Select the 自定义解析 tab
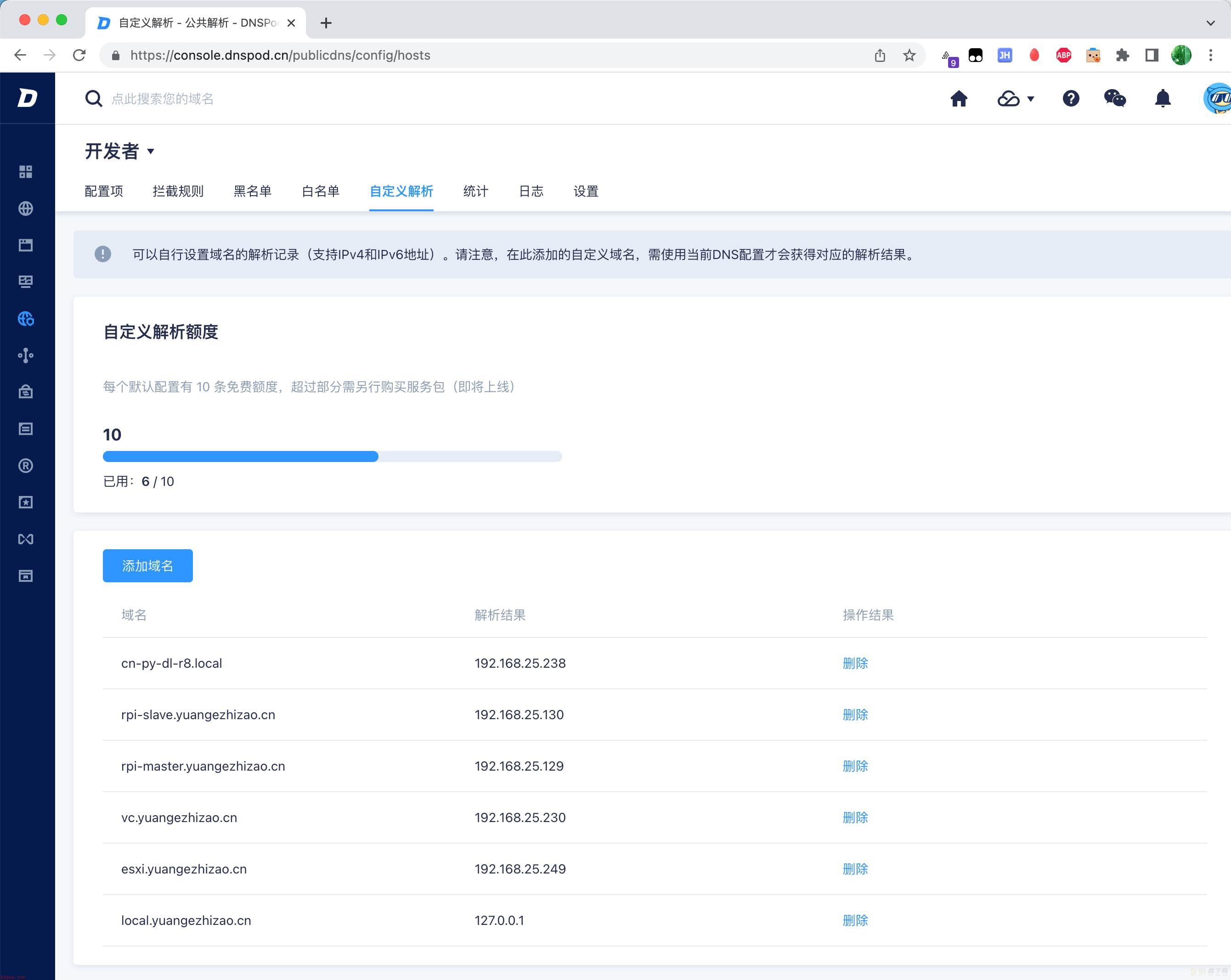 pyautogui.click(x=401, y=191)
